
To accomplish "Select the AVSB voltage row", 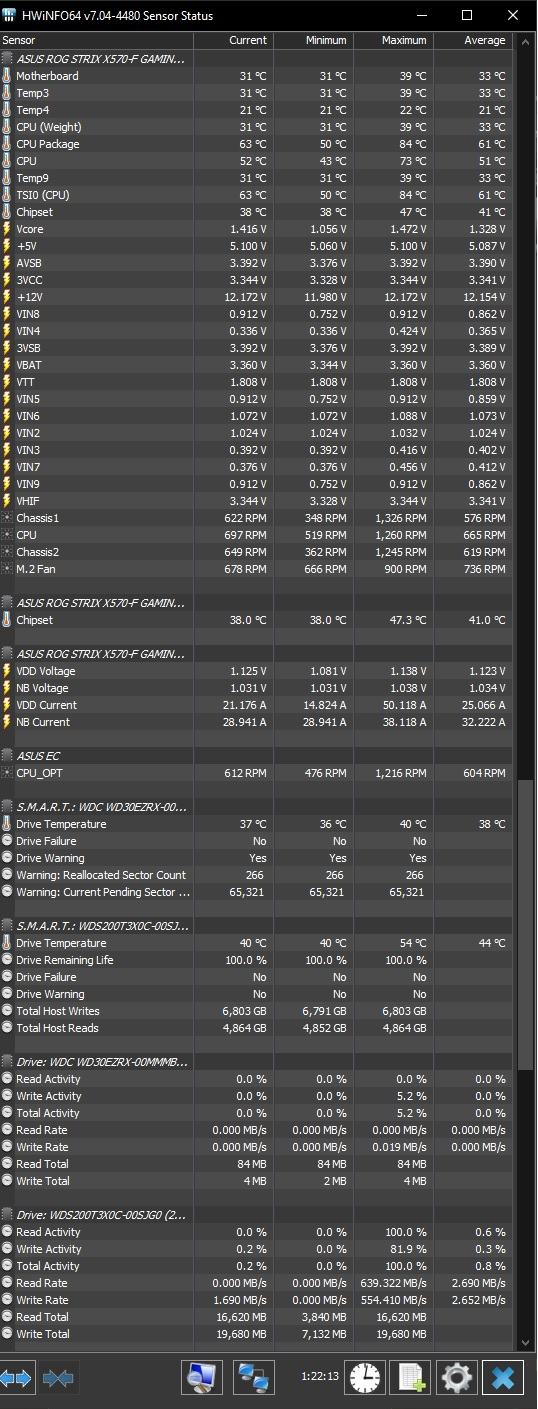I will pos(256,263).
